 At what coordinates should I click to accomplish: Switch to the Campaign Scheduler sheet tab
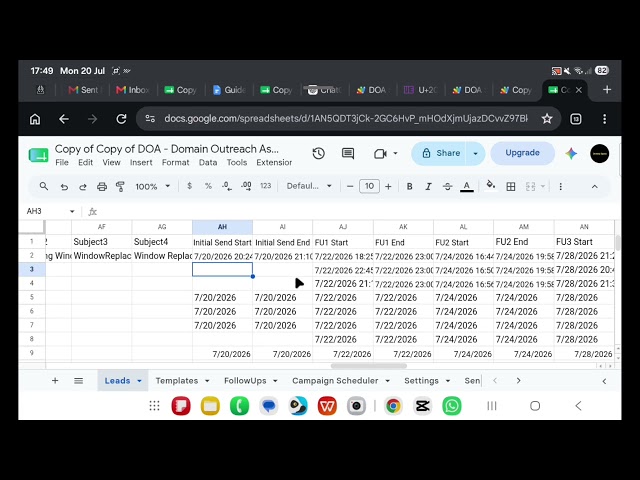click(x=335, y=381)
